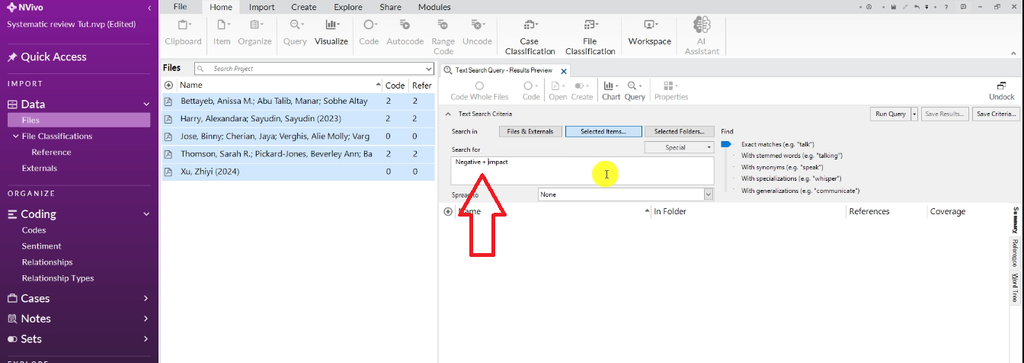Image resolution: width=1024 pixels, height=363 pixels.
Task: Click the NVivo logo in sidebar
Action: click(11, 8)
